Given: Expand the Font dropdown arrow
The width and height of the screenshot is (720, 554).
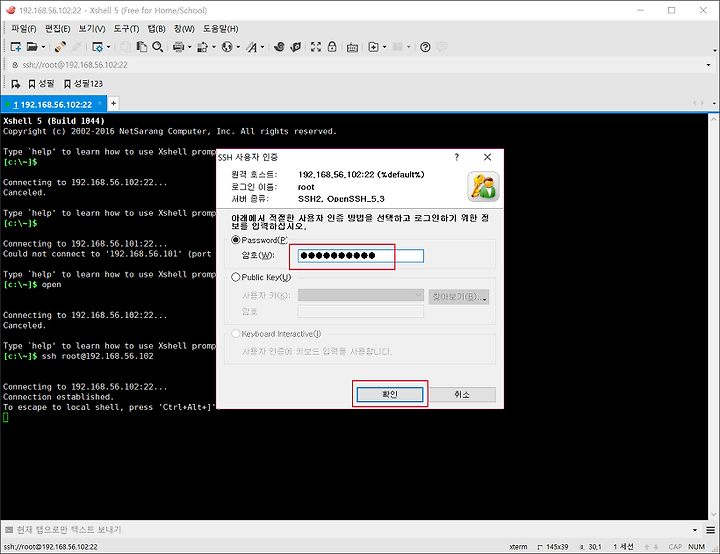Looking at the screenshot, I should (263, 47).
